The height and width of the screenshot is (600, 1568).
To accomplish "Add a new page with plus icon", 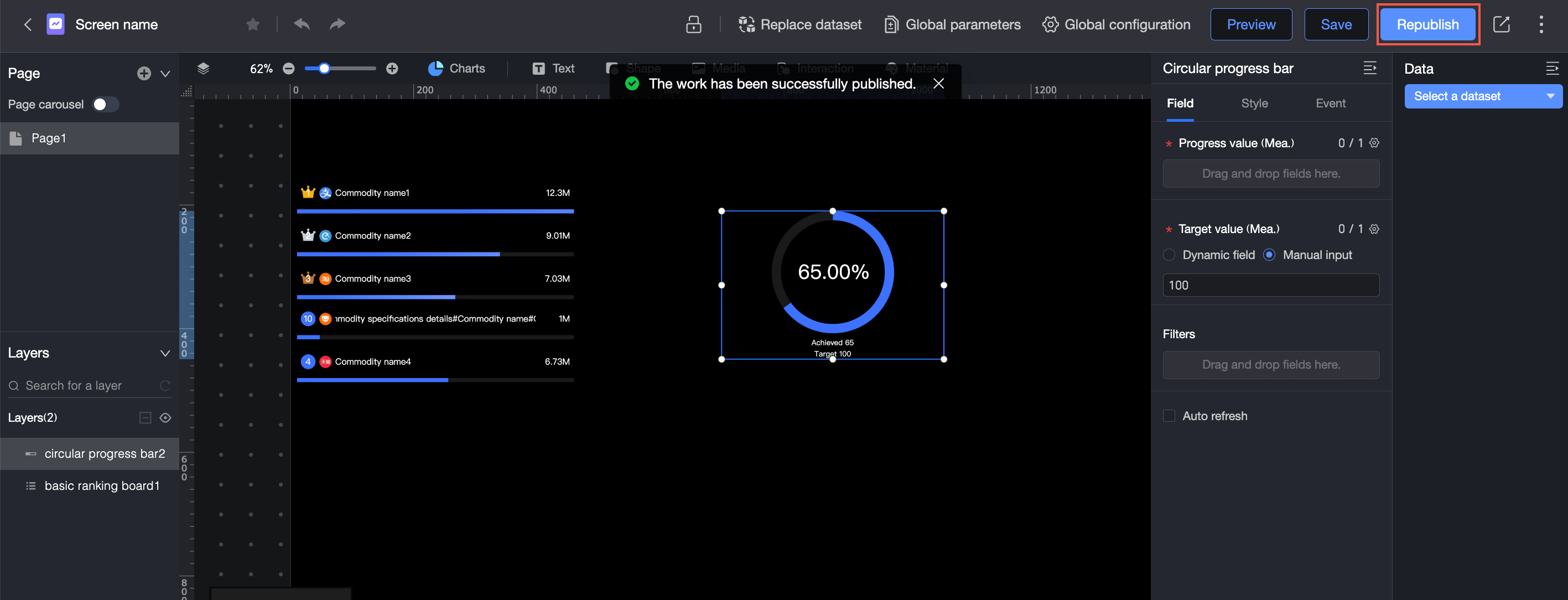I will (144, 74).
